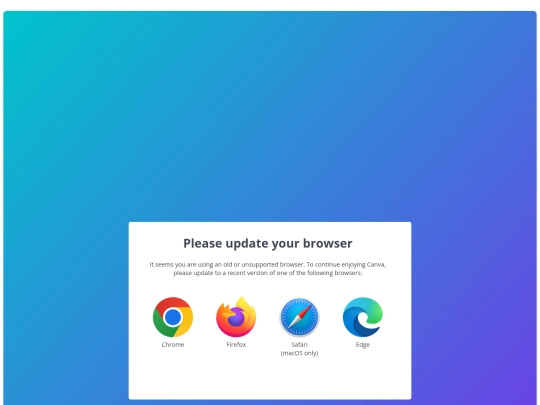Open the Firefox browser icon
The width and height of the screenshot is (540, 405).
click(236, 317)
